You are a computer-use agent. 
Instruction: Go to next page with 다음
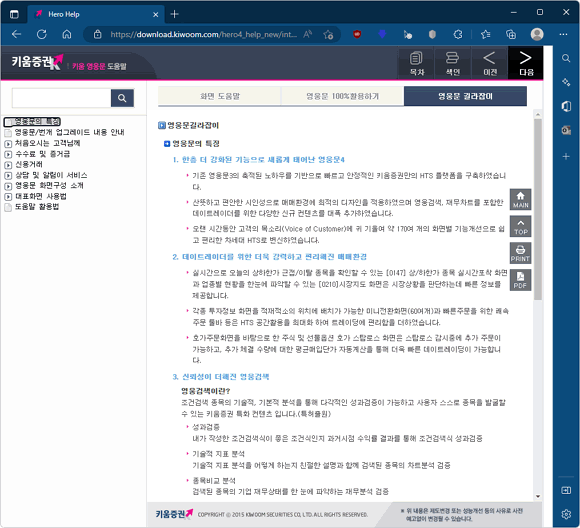(x=526, y=63)
